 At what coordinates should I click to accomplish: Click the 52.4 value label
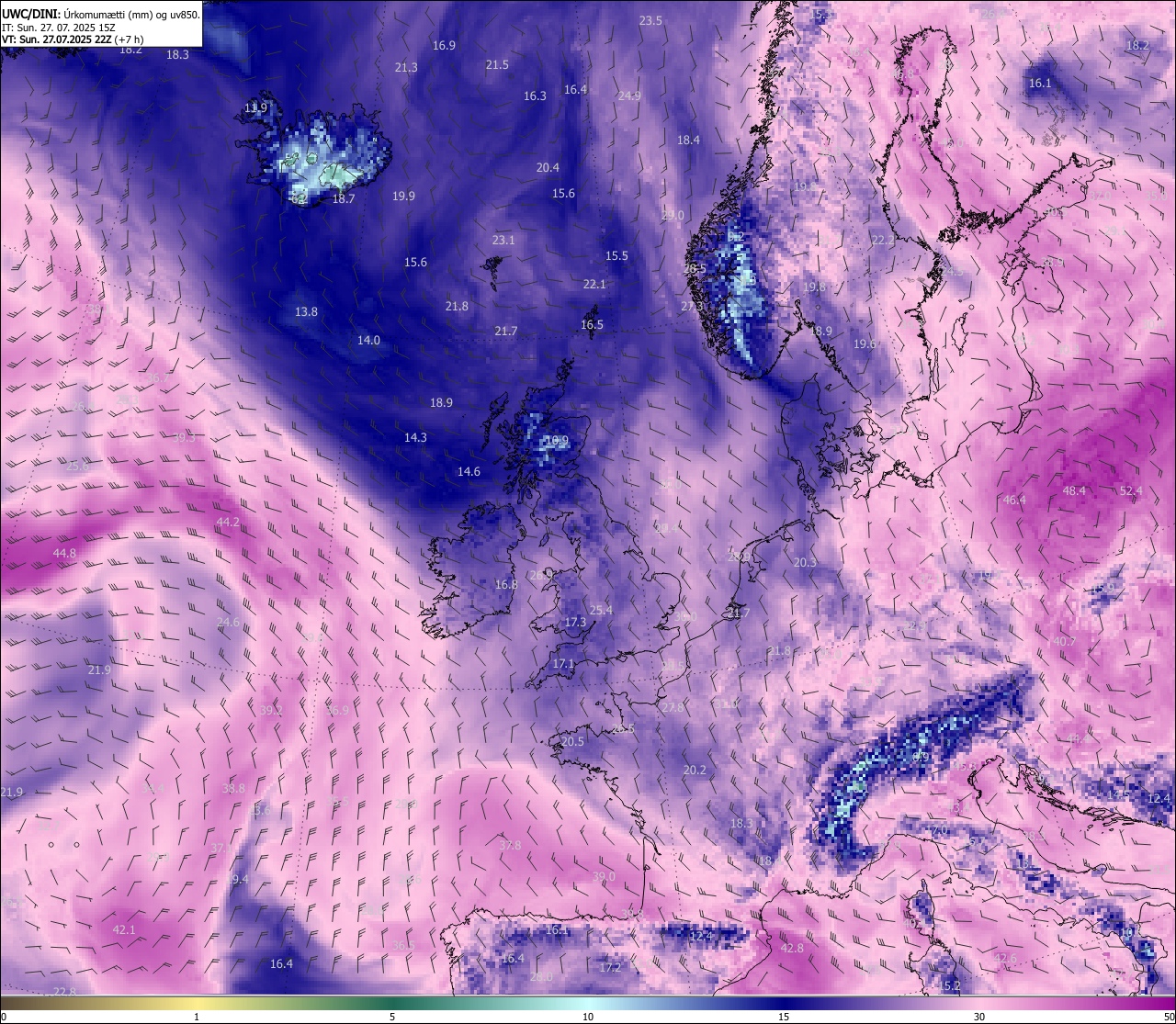1131,490
